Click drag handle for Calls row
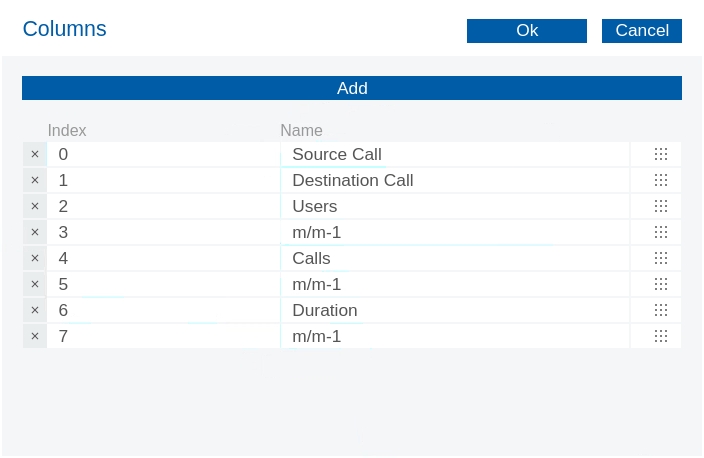This screenshot has height=458, width=704. pyautogui.click(x=660, y=258)
